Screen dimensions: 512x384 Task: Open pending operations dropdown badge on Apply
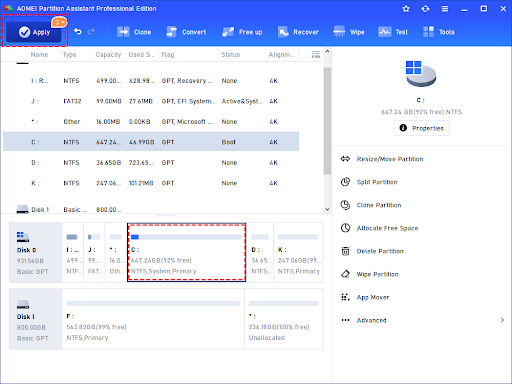tap(59, 22)
